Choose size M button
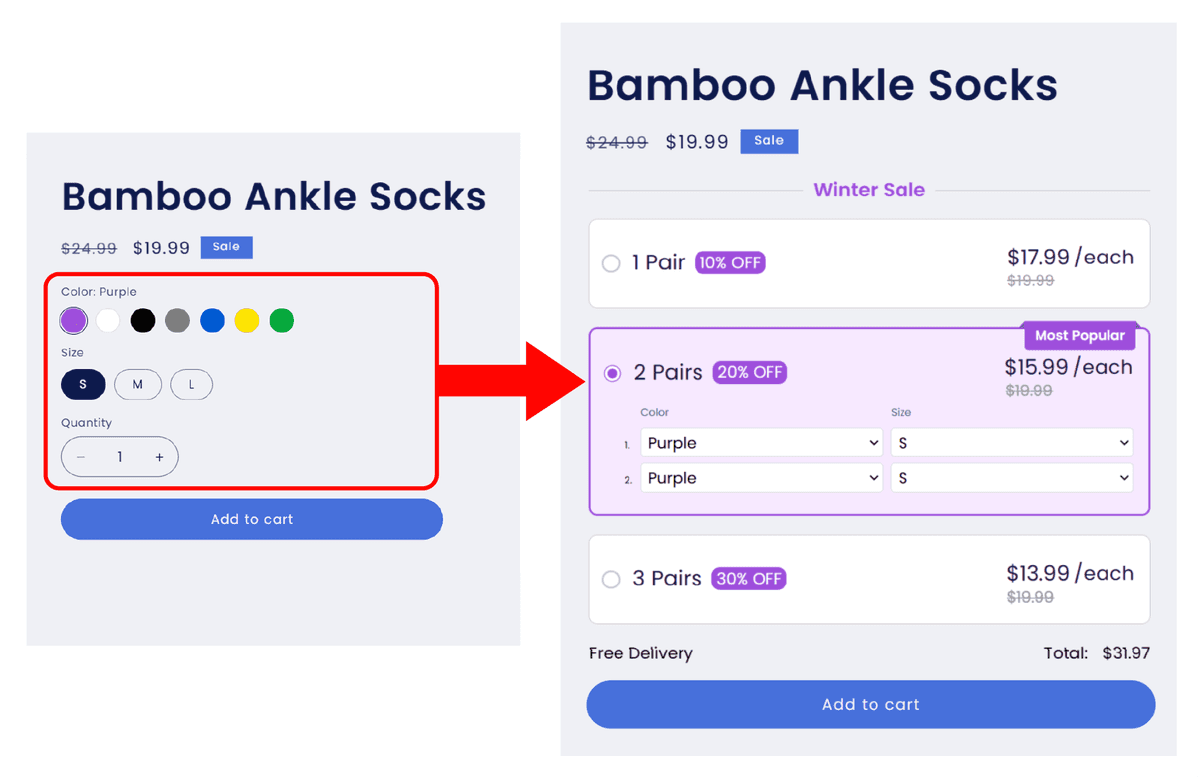 [x=137, y=384]
